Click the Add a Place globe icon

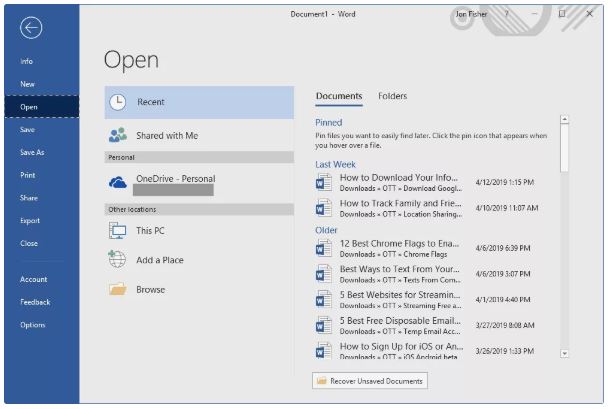click(x=117, y=259)
